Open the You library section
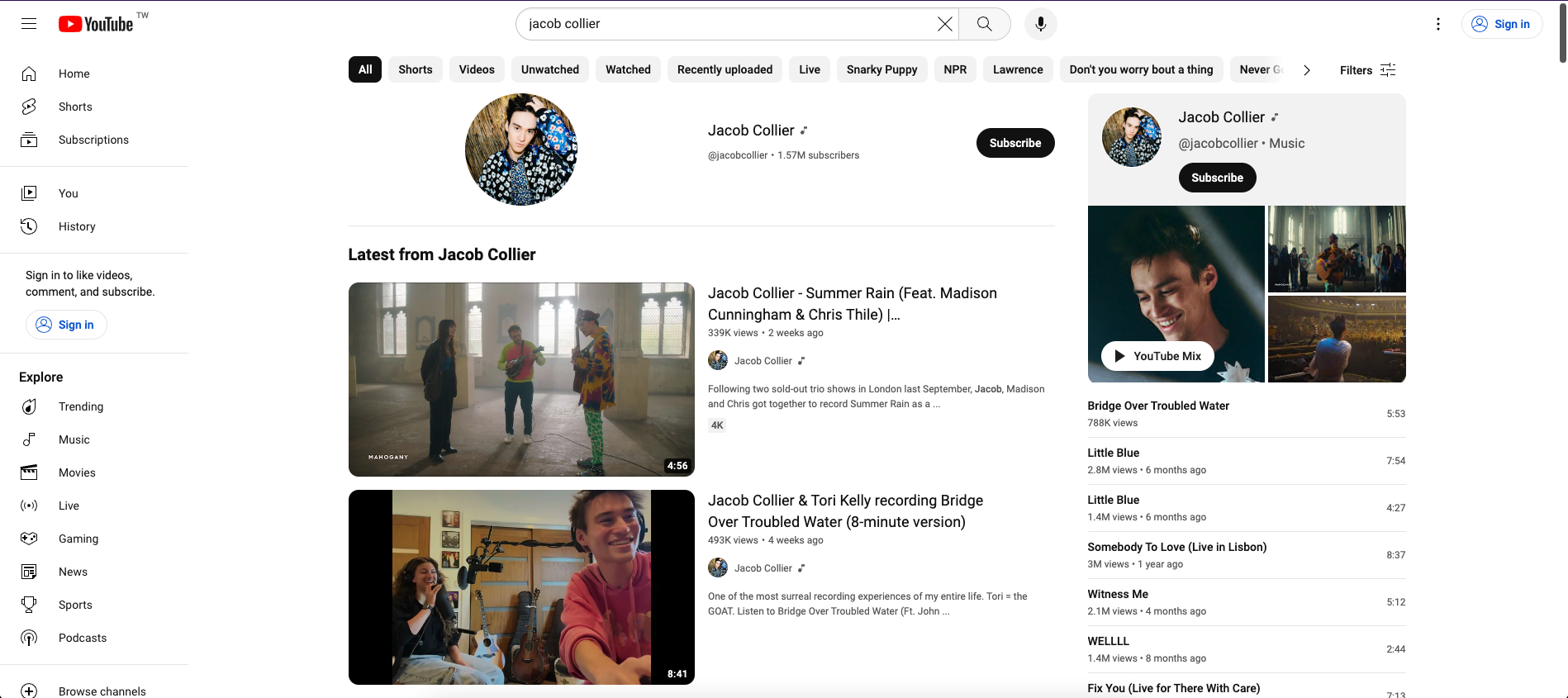The height and width of the screenshot is (698, 1568). (x=94, y=193)
